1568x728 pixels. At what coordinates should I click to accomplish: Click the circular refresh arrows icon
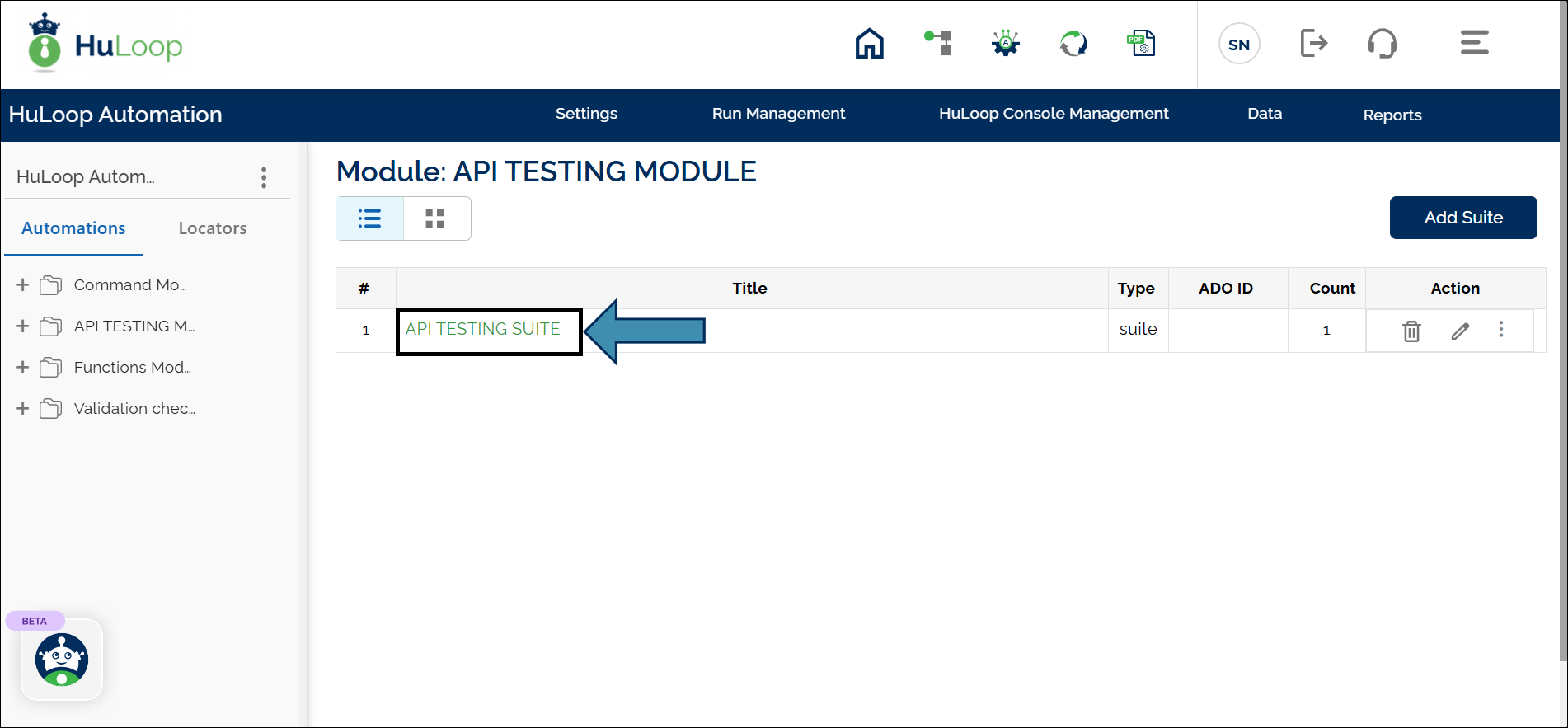(x=1073, y=43)
